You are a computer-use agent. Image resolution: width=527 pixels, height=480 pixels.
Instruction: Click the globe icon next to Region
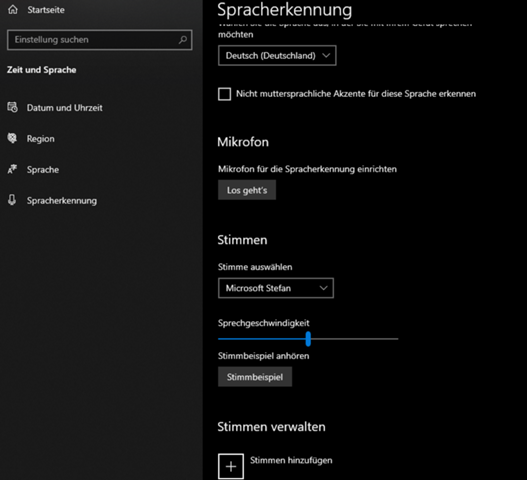coord(12,138)
